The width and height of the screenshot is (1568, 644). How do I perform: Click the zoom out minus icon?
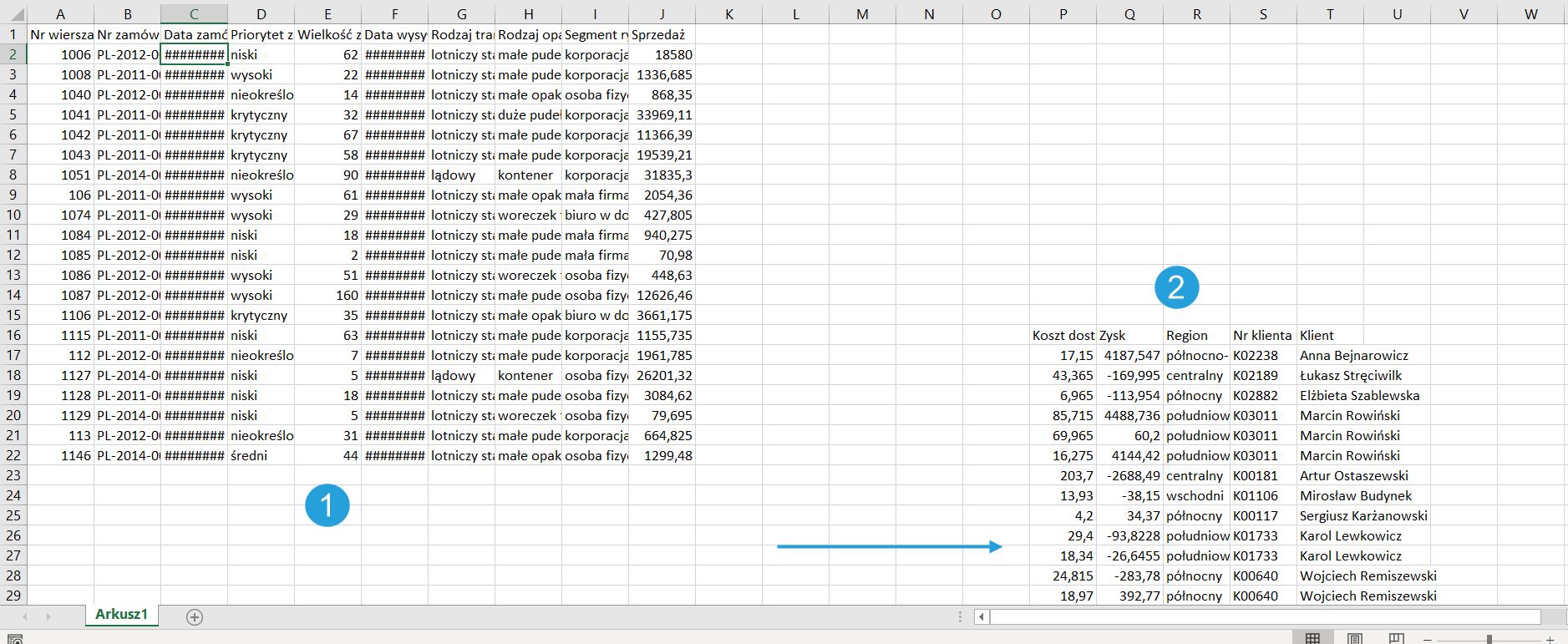(1428, 639)
